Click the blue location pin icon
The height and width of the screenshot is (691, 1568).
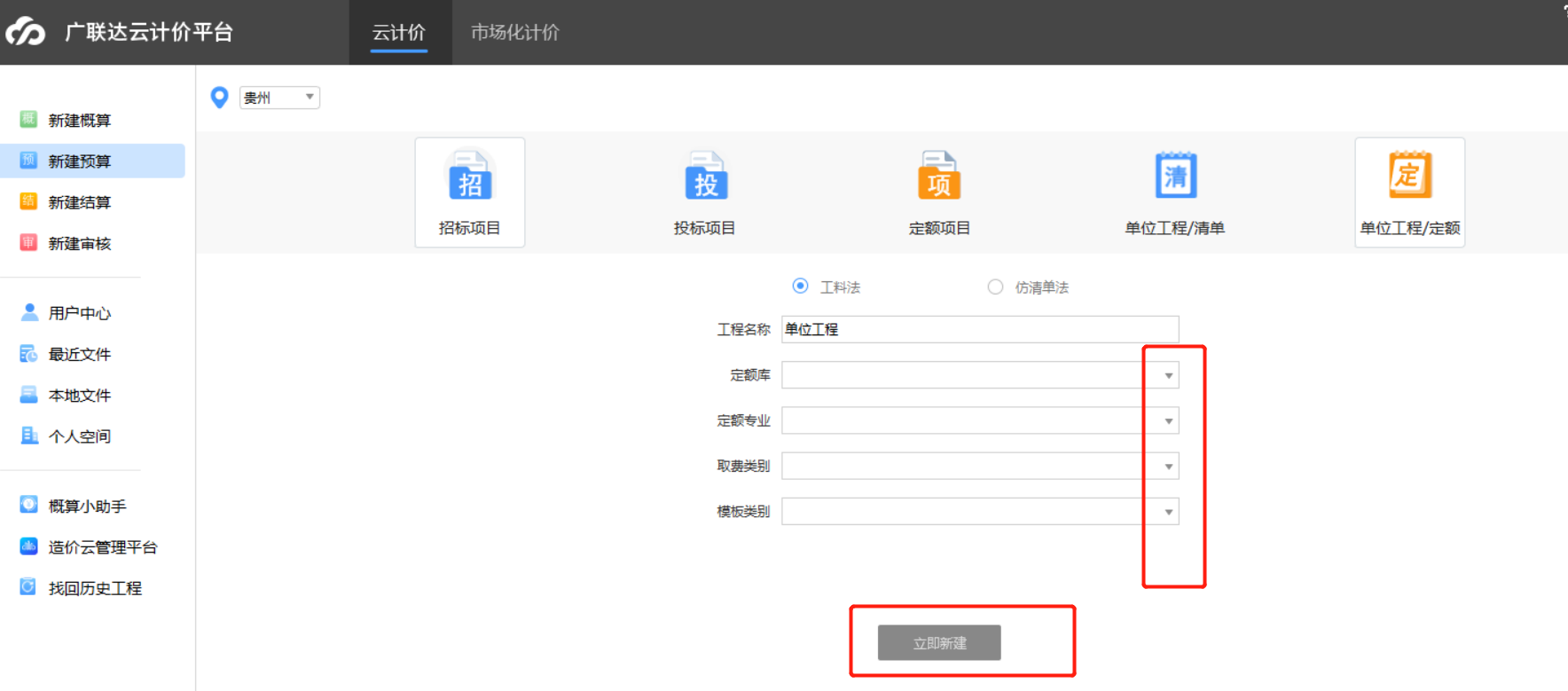tap(219, 98)
